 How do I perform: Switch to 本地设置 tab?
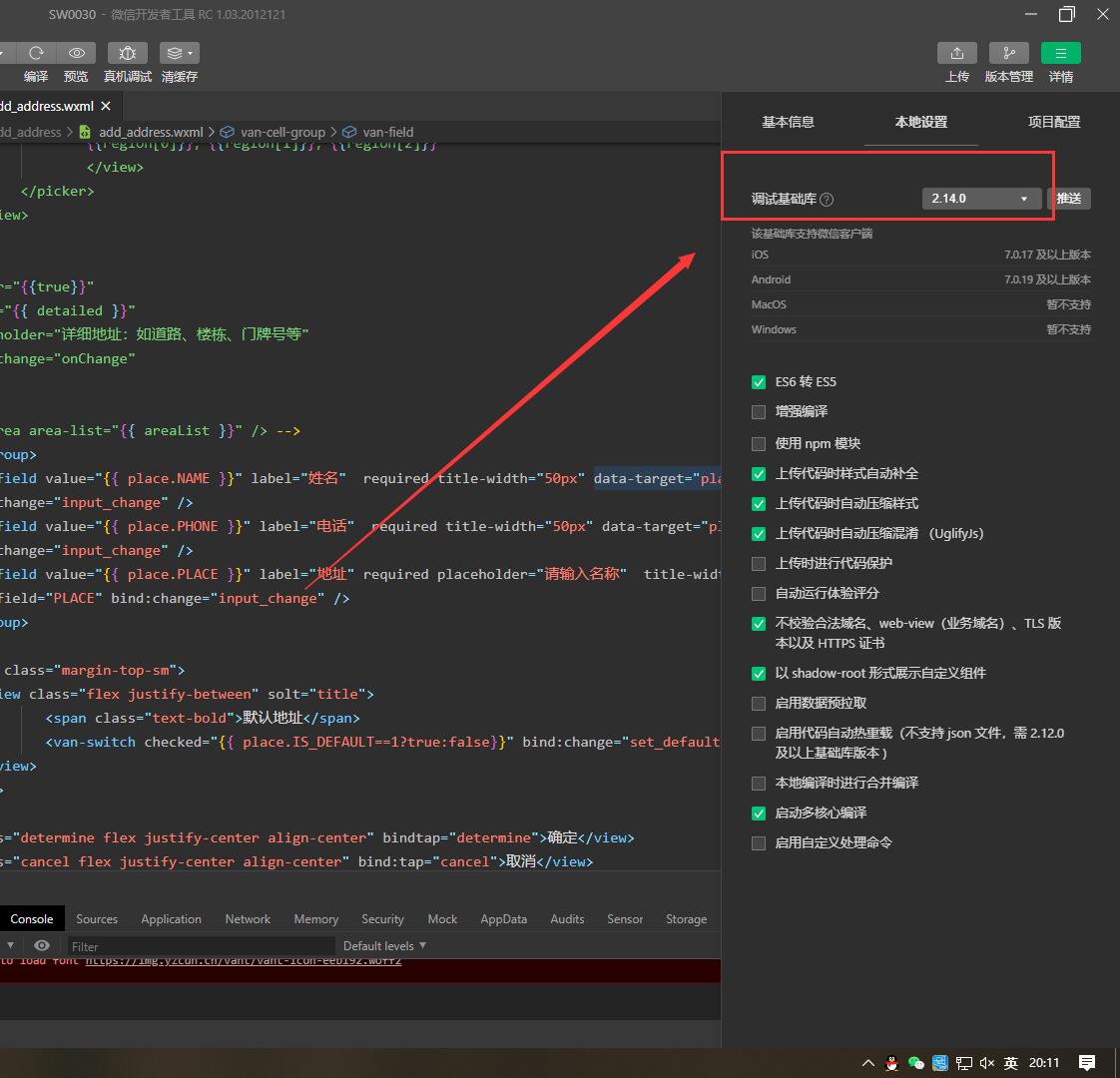pyautogui.click(x=920, y=122)
